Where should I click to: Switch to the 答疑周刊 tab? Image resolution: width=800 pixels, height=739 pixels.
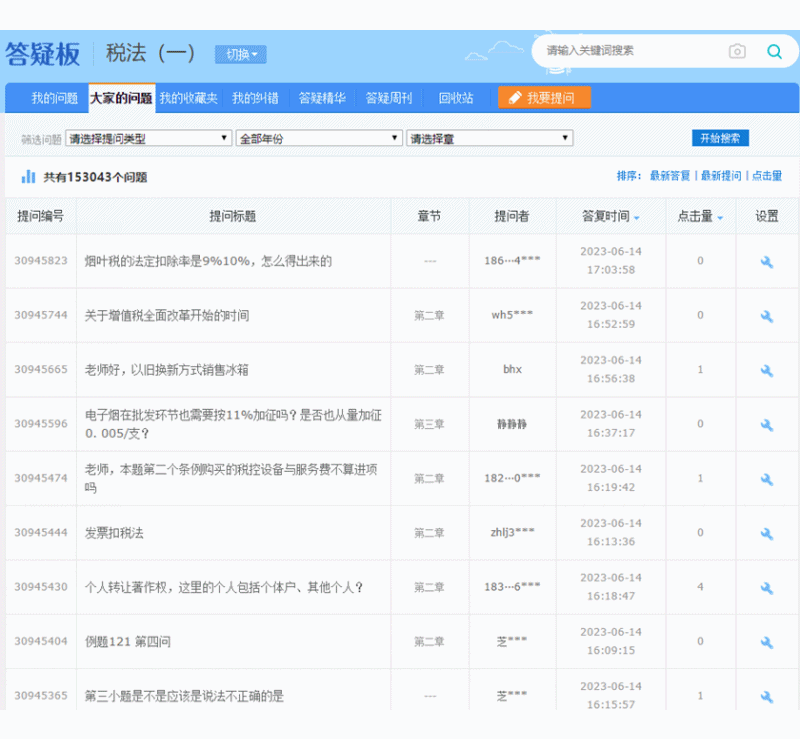point(388,97)
